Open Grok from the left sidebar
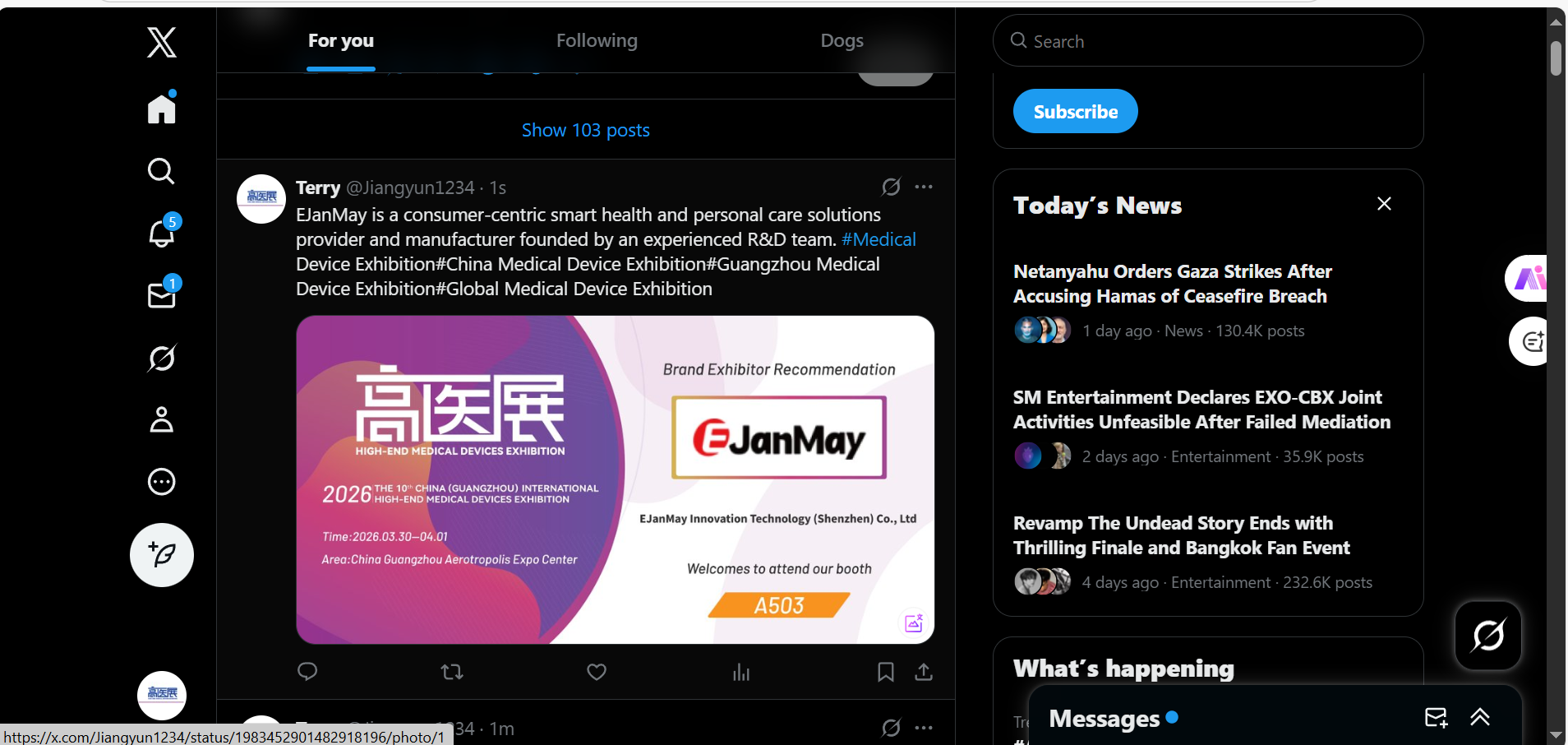 [162, 358]
